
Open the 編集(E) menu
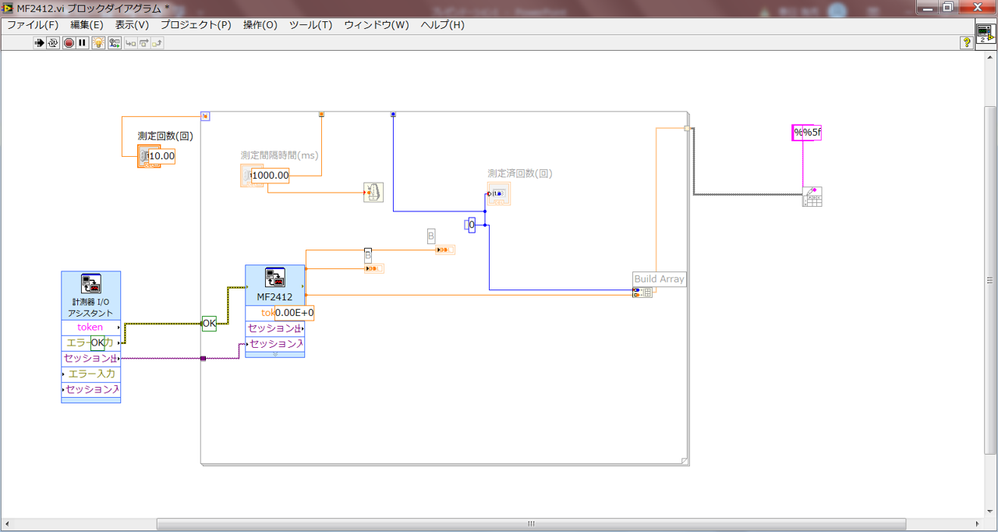click(87, 25)
